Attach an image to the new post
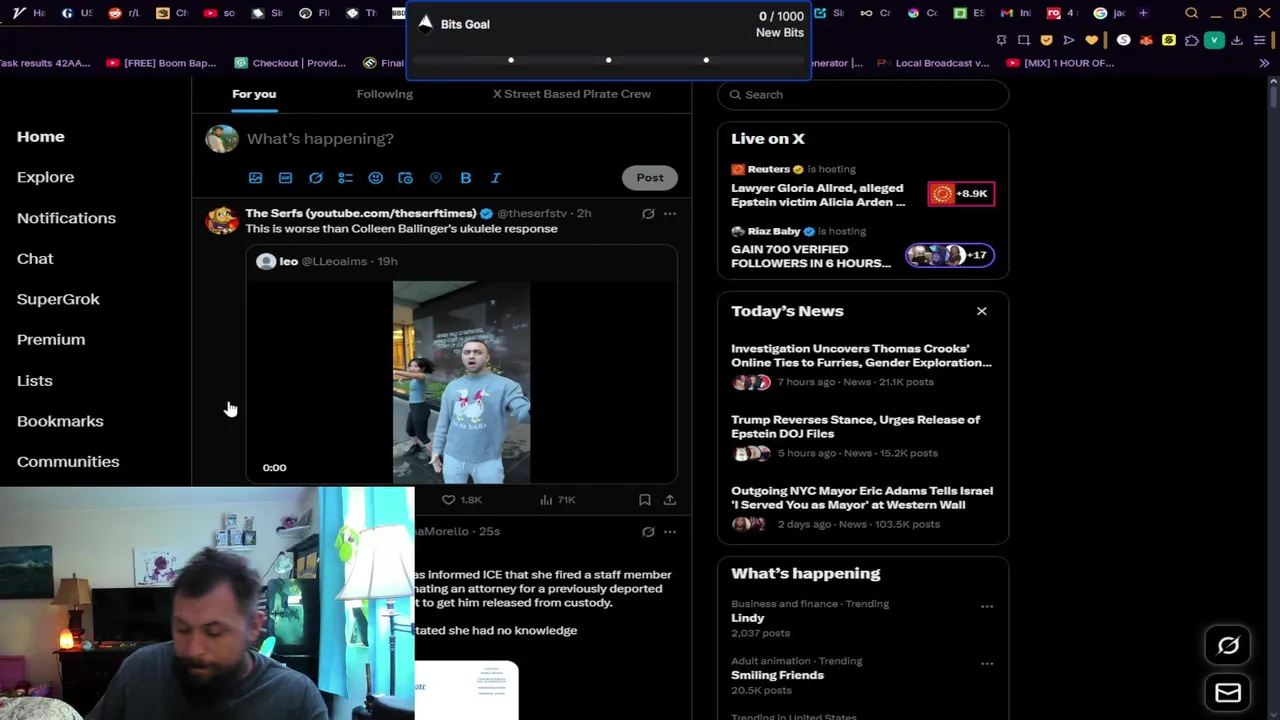 pyautogui.click(x=255, y=178)
